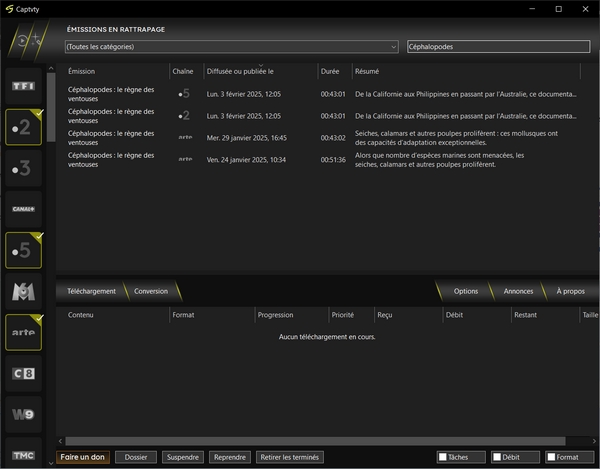Select the W9 channel icon
Image resolution: width=600 pixels, height=469 pixels.
(23, 414)
